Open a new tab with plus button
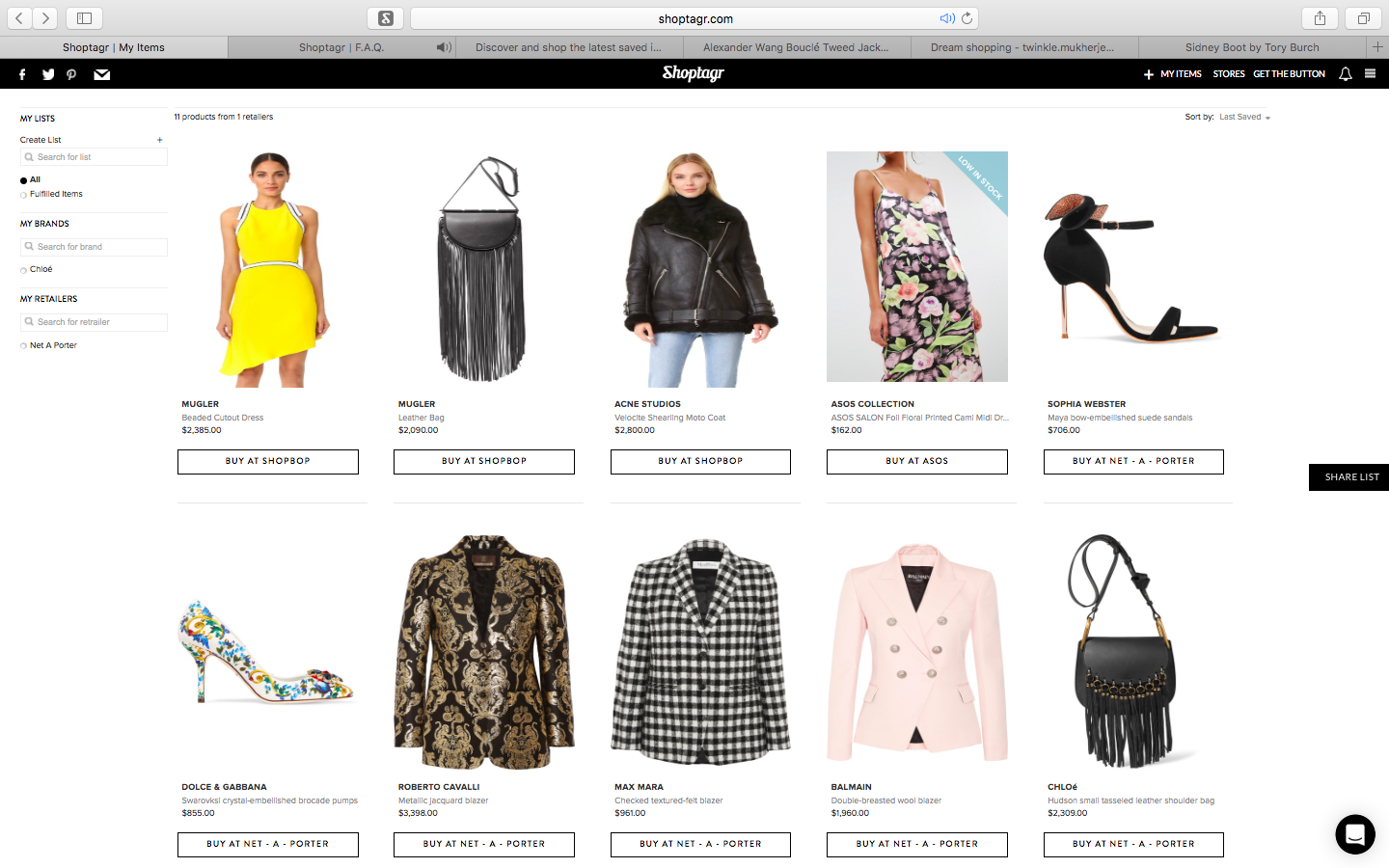The image size is (1389, 868). coord(1377,46)
